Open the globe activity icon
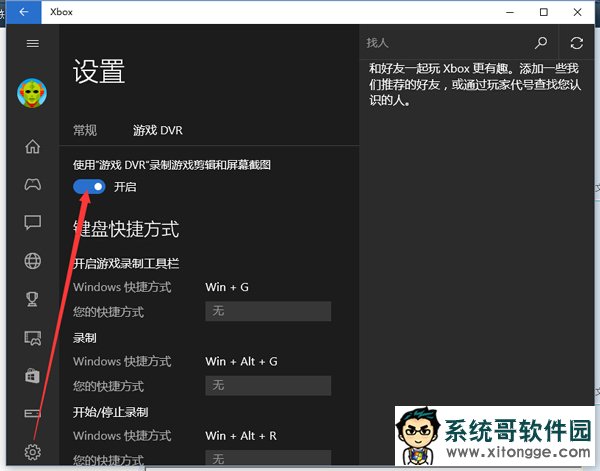The height and width of the screenshot is (471, 600). click(33, 261)
